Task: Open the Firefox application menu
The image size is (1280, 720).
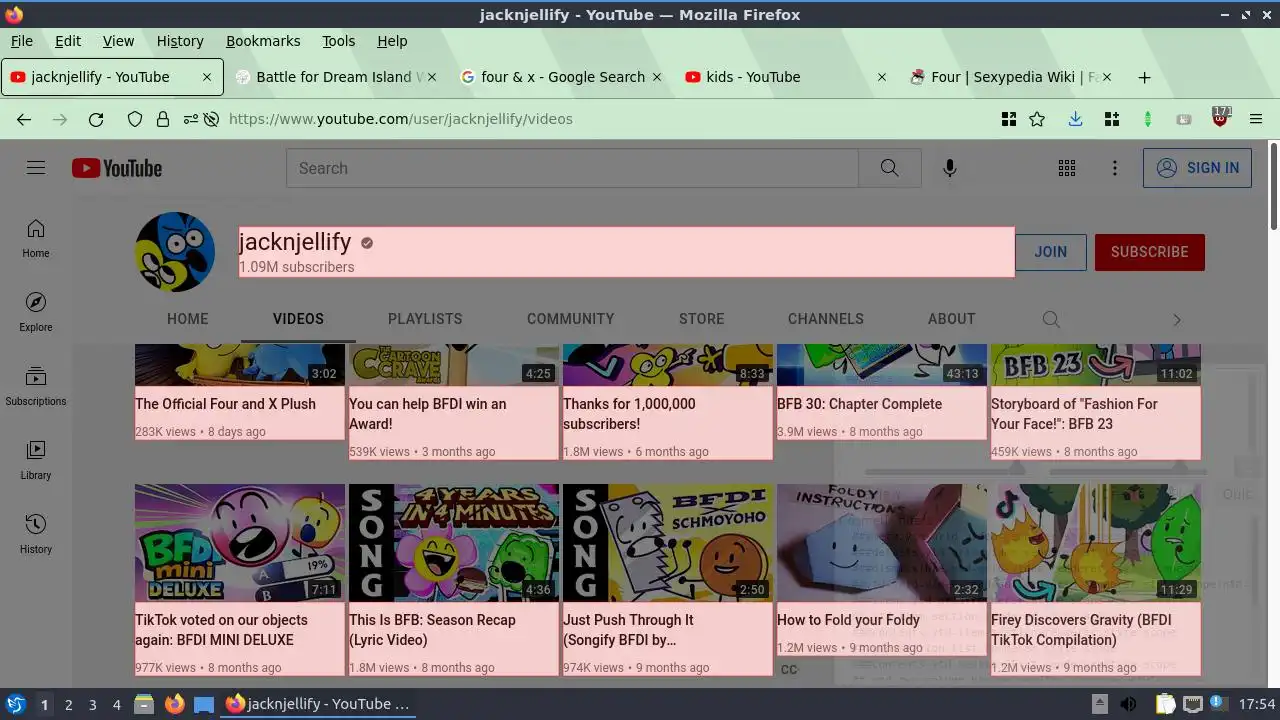Action: pos(1256,119)
